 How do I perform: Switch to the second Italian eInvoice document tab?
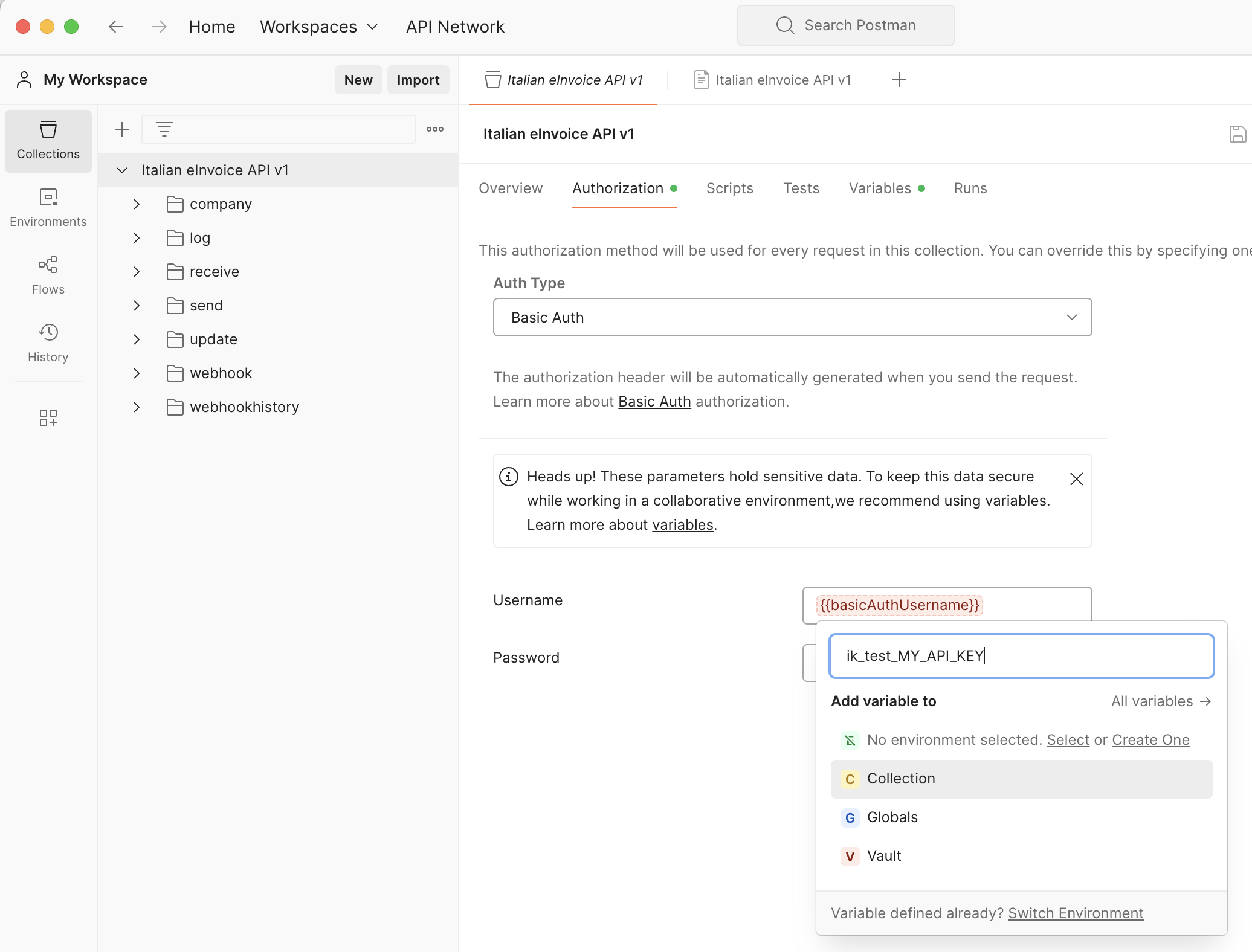pos(773,80)
